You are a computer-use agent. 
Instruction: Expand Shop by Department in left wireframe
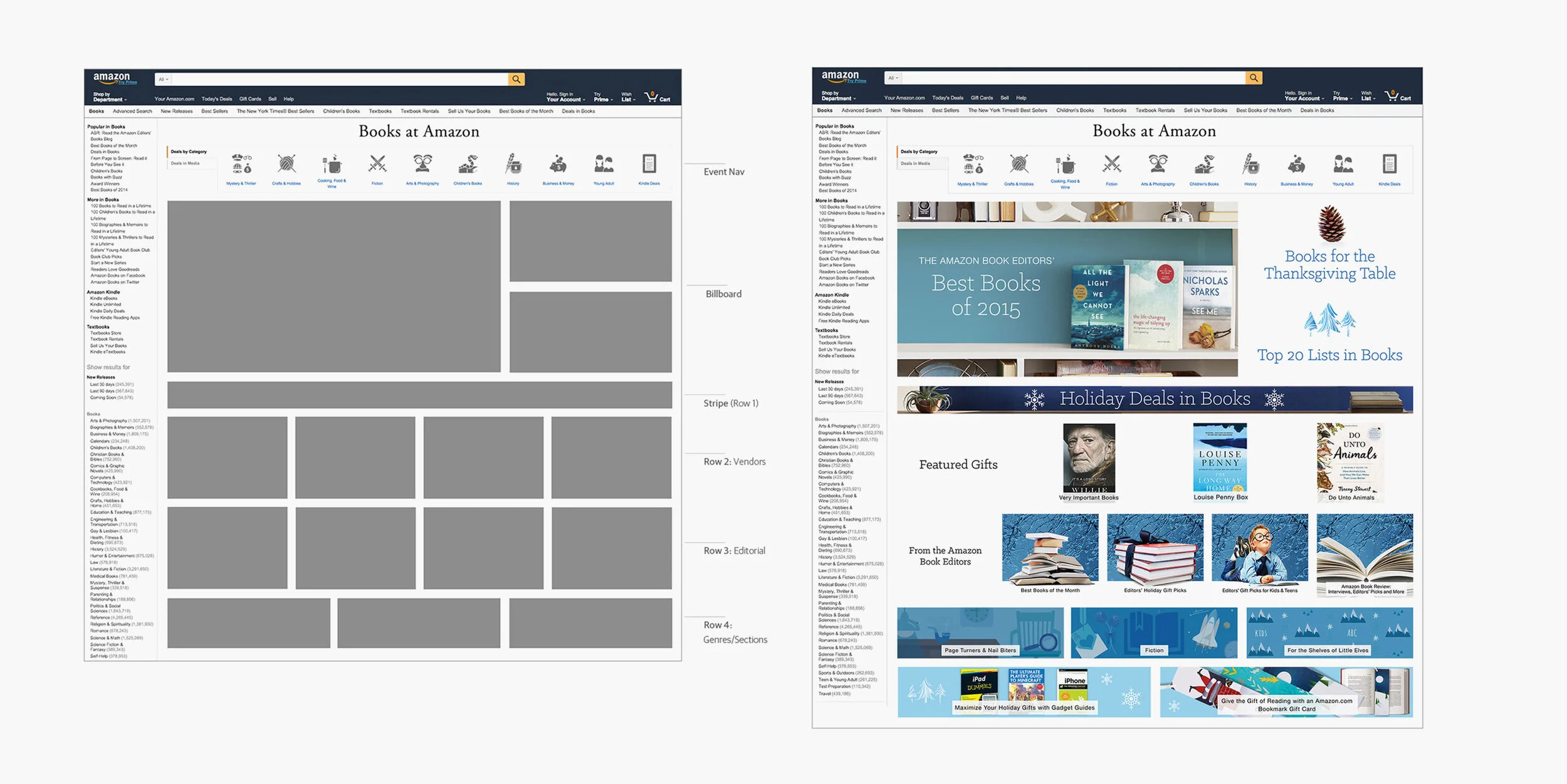pyautogui.click(x=110, y=97)
